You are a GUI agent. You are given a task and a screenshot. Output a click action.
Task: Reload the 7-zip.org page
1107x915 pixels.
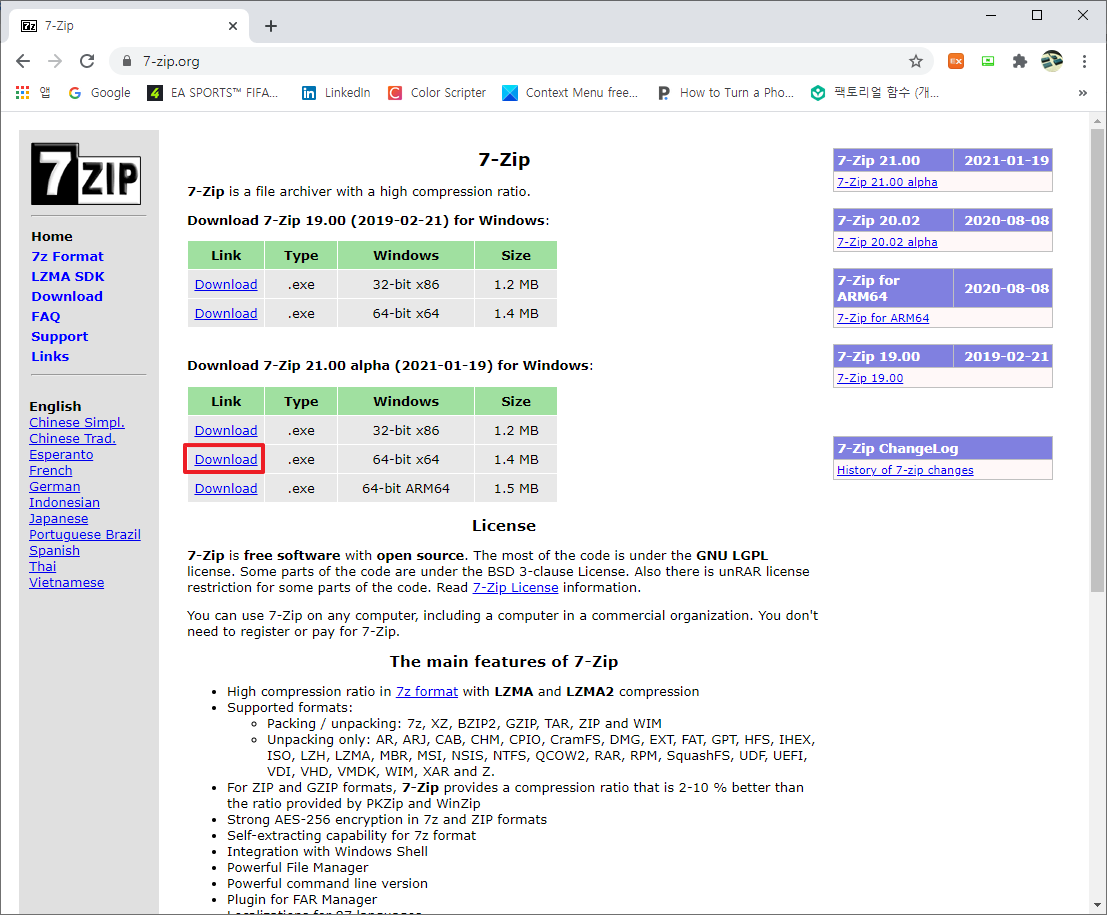point(87,61)
